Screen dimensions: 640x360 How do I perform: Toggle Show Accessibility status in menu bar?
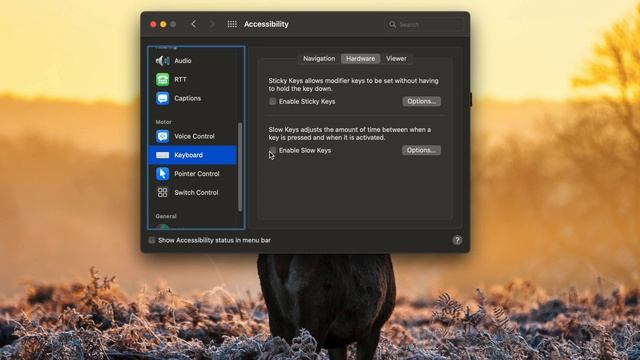coord(152,240)
